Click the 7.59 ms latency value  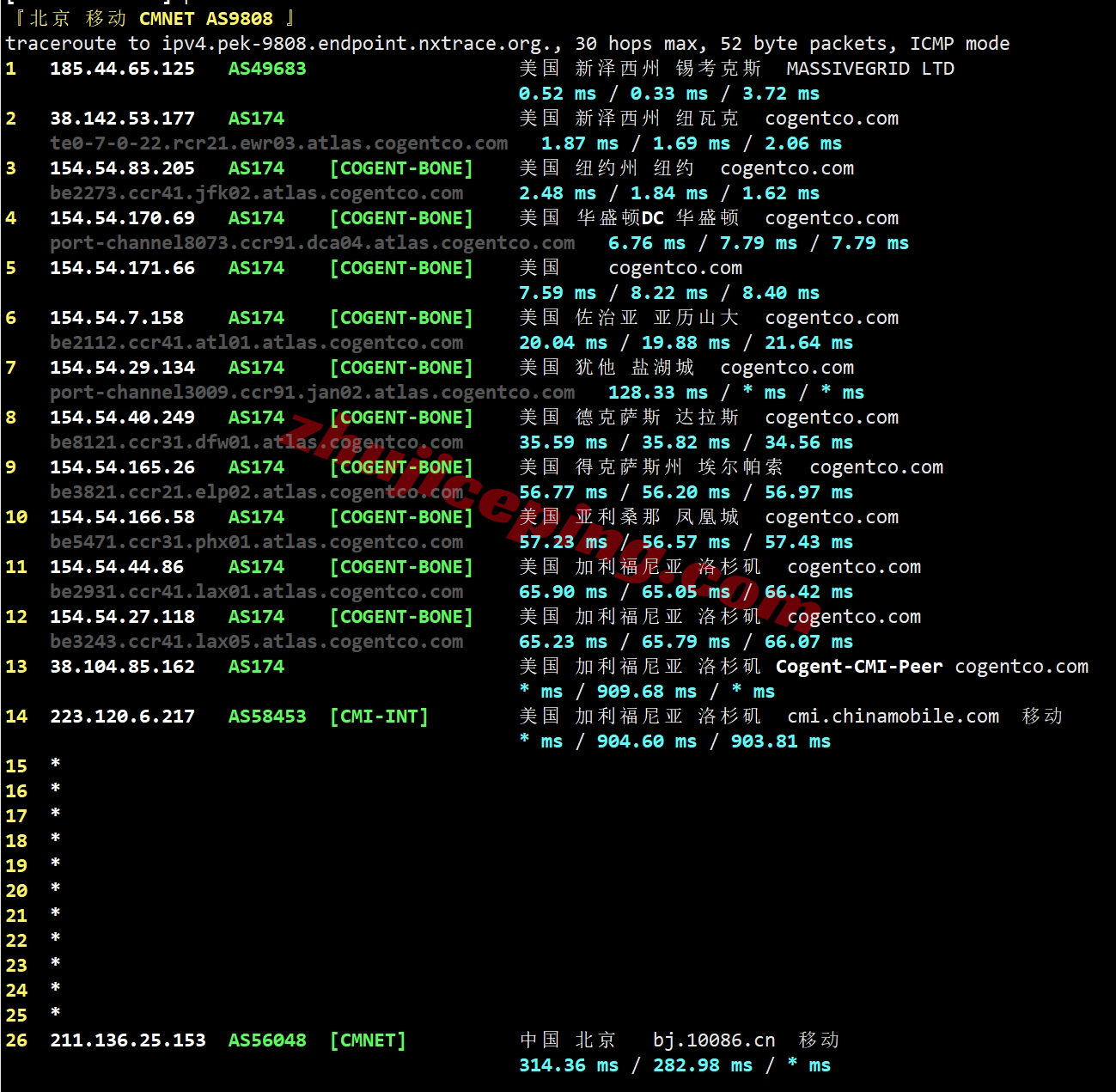[558, 293]
